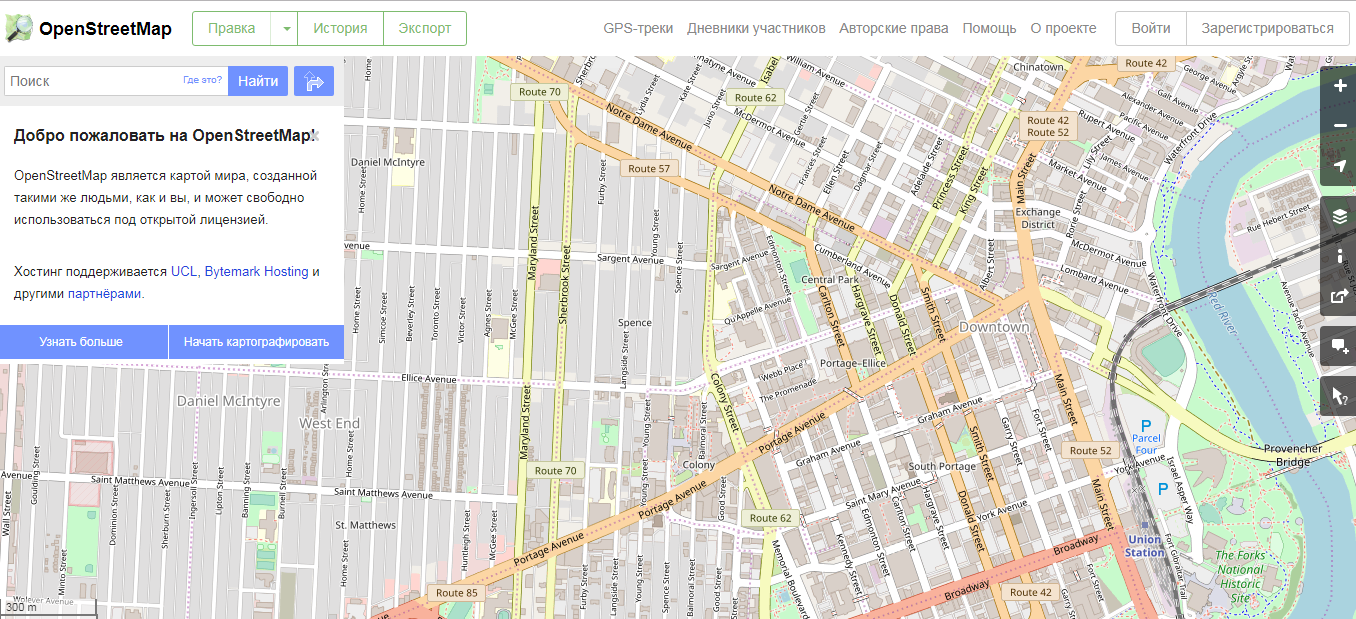The width and height of the screenshot is (1356, 619).
Task: Click the 'South Portage' label
Action: point(942,467)
